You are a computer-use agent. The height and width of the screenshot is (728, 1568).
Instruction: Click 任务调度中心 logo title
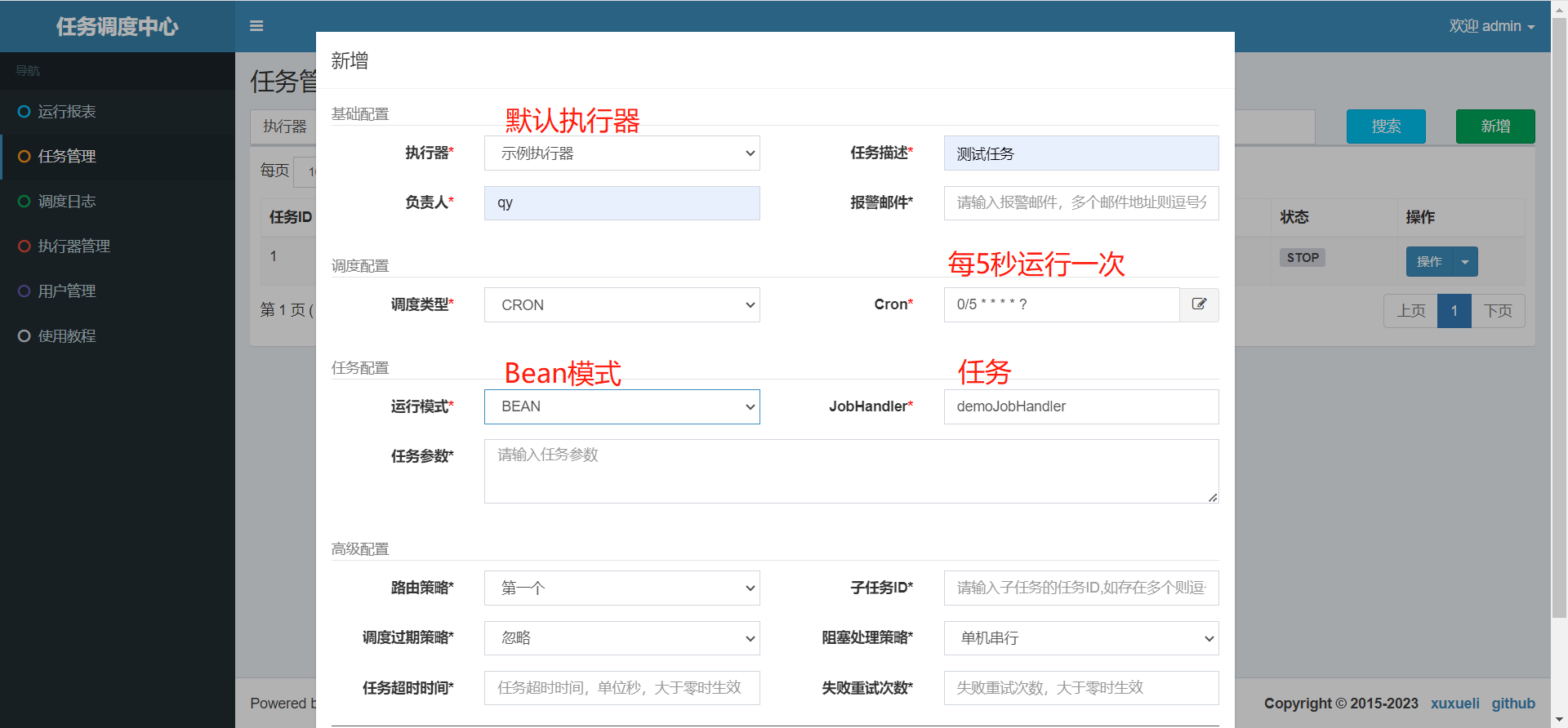pos(118,26)
